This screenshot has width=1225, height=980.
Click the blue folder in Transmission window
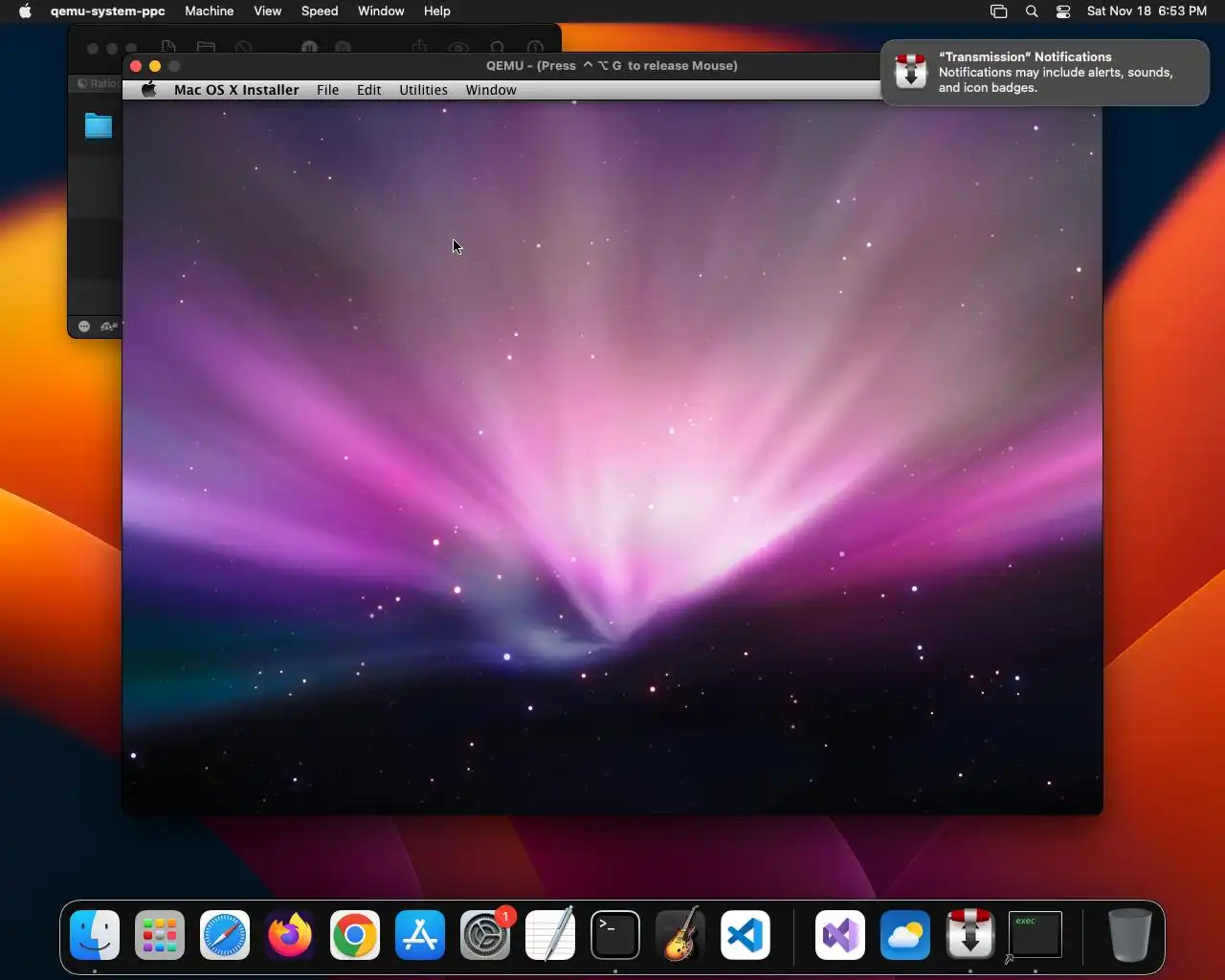coord(98,125)
